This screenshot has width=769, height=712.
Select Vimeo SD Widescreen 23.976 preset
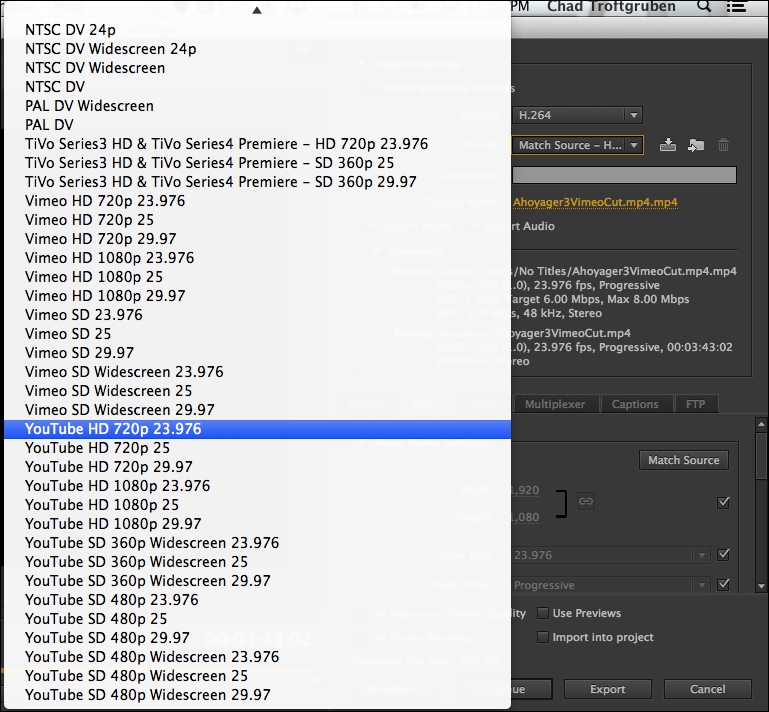257,372
